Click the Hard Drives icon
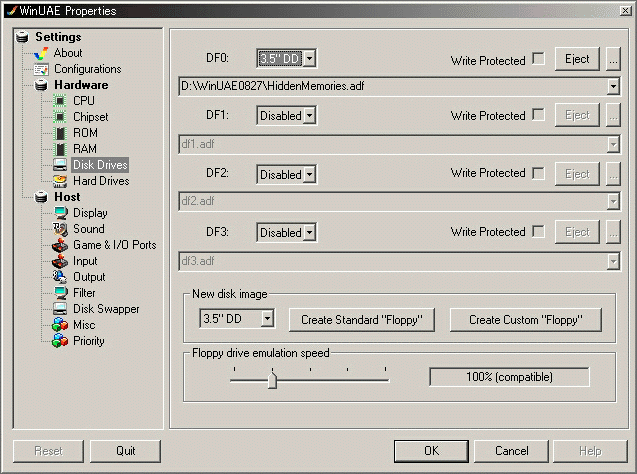 (x=61, y=181)
